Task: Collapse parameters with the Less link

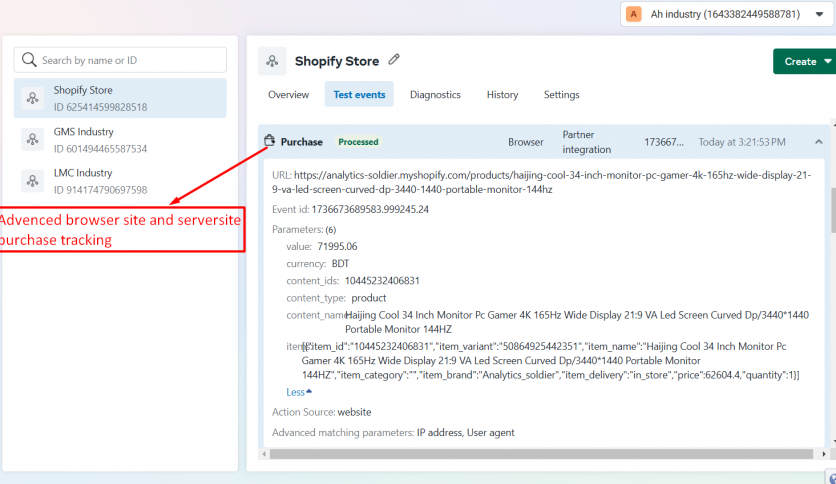Action: 299,392
